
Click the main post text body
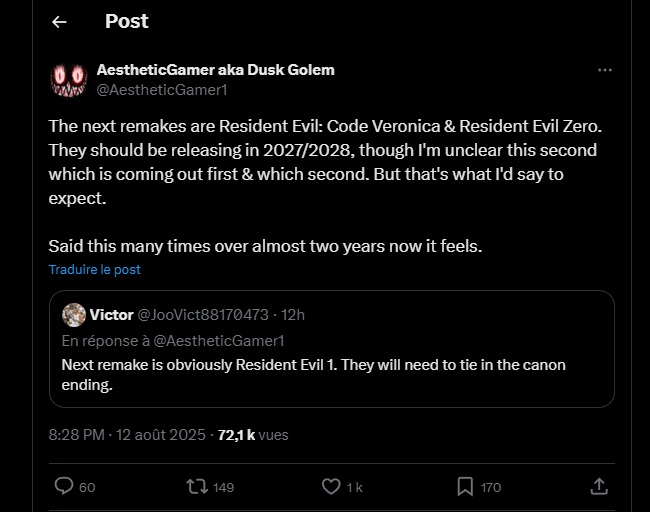click(x=320, y=160)
